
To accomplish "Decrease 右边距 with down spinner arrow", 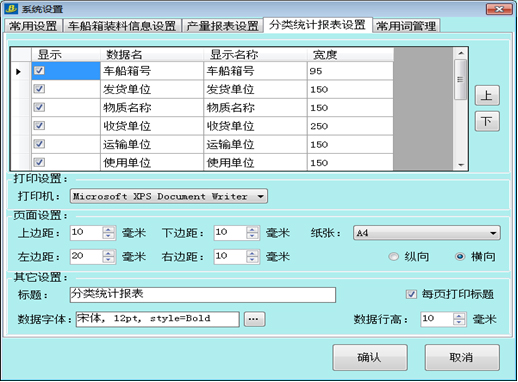I will tap(252, 260).
